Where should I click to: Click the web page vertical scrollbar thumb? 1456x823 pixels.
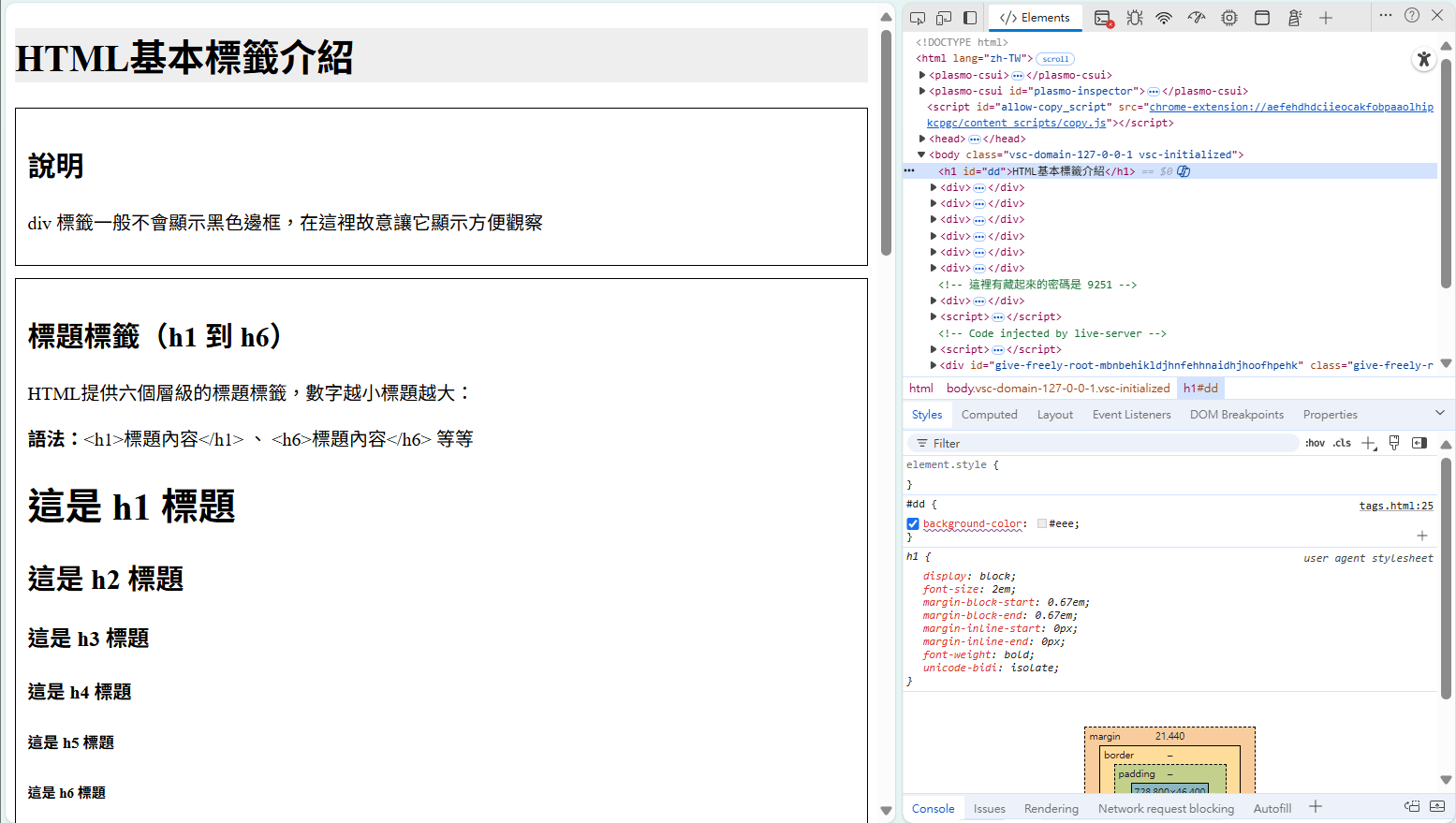click(x=886, y=142)
